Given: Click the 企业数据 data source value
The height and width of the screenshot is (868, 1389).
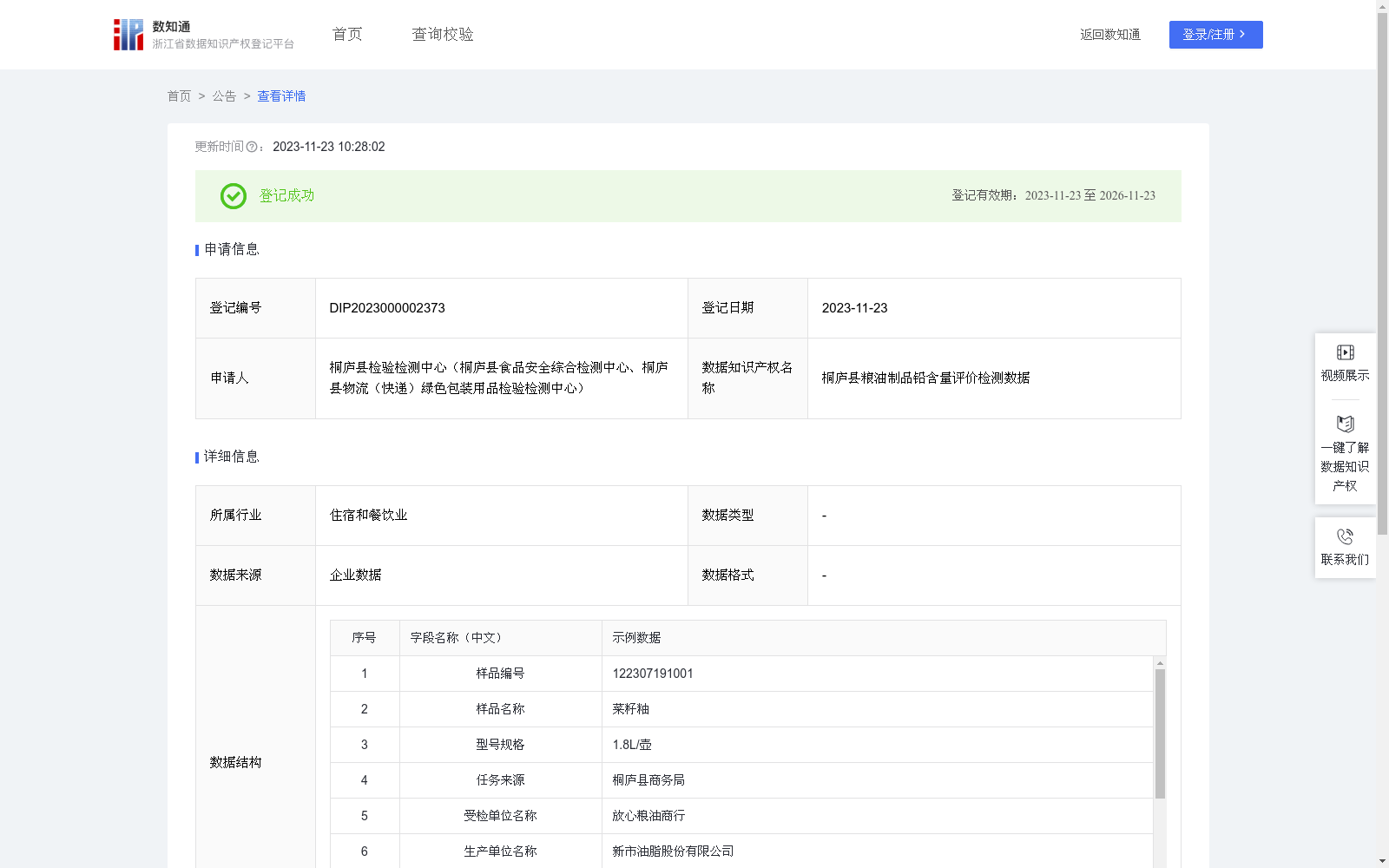Looking at the screenshot, I should pos(355,575).
